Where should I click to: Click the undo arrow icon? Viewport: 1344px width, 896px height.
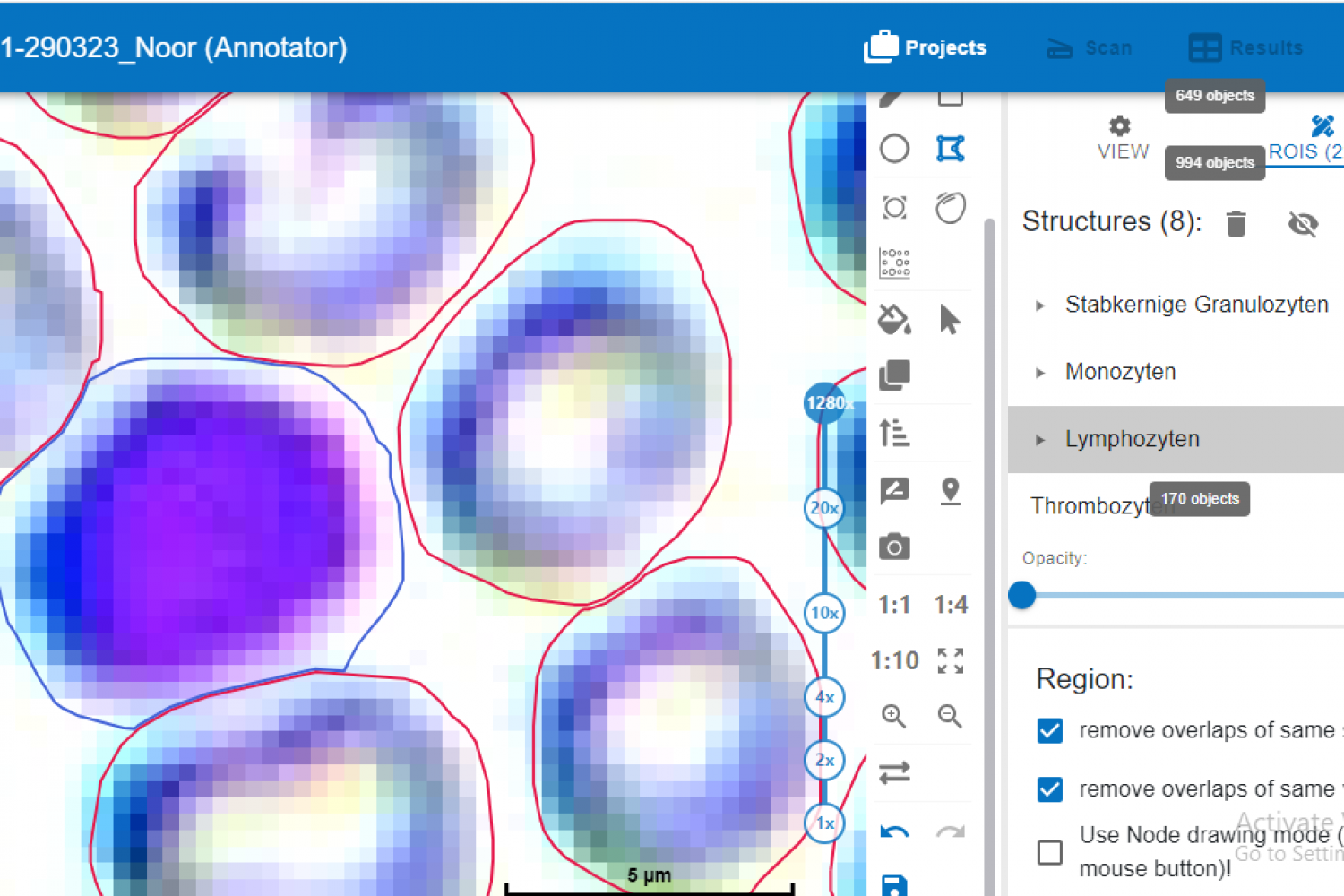tap(894, 832)
